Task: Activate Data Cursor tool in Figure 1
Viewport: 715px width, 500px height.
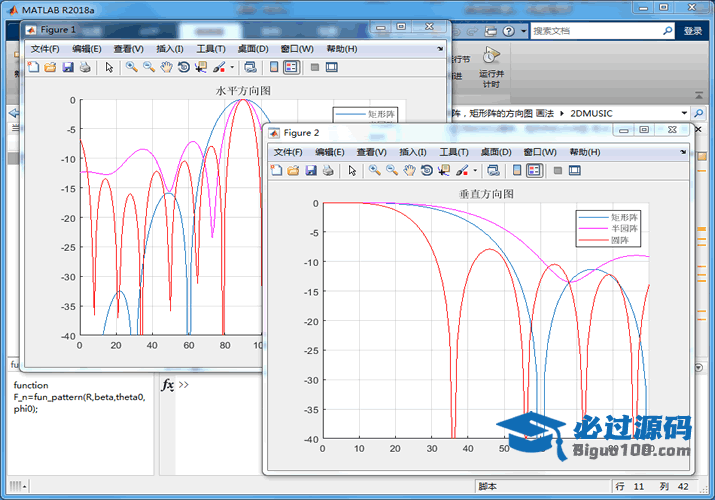Action: [x=201, y=68]
